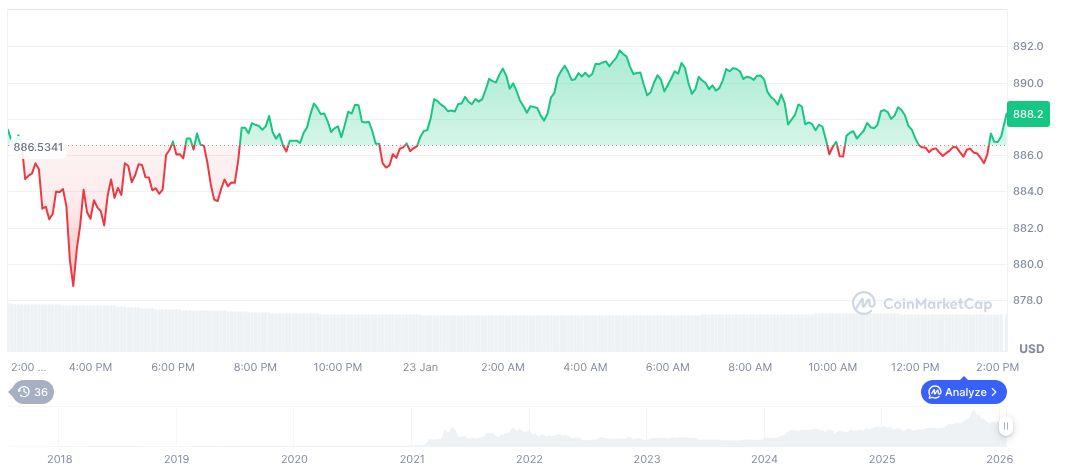Click the 4:00 AM time axis label

[585, 367]
